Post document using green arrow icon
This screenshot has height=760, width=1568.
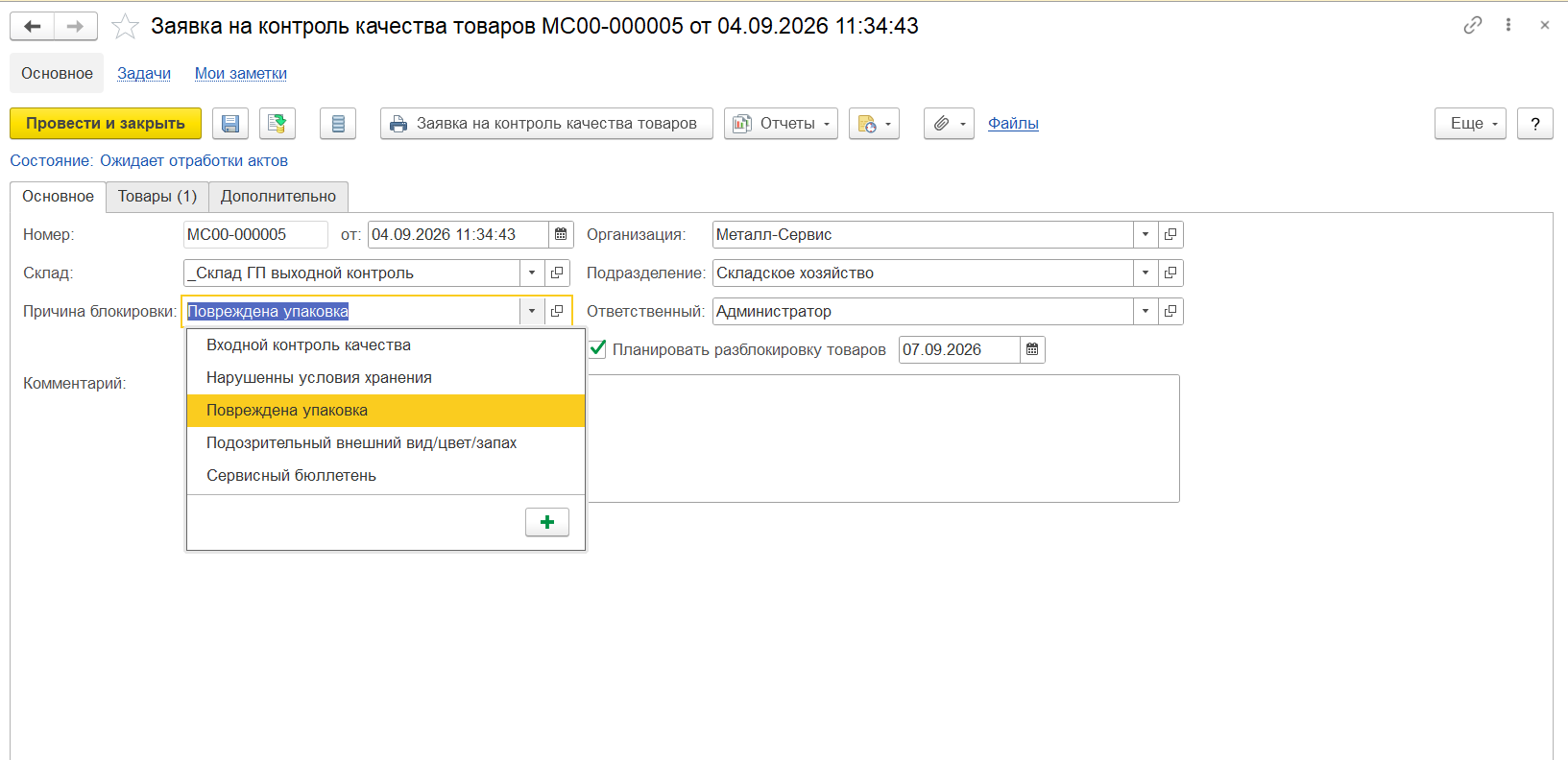click(277, 124)
